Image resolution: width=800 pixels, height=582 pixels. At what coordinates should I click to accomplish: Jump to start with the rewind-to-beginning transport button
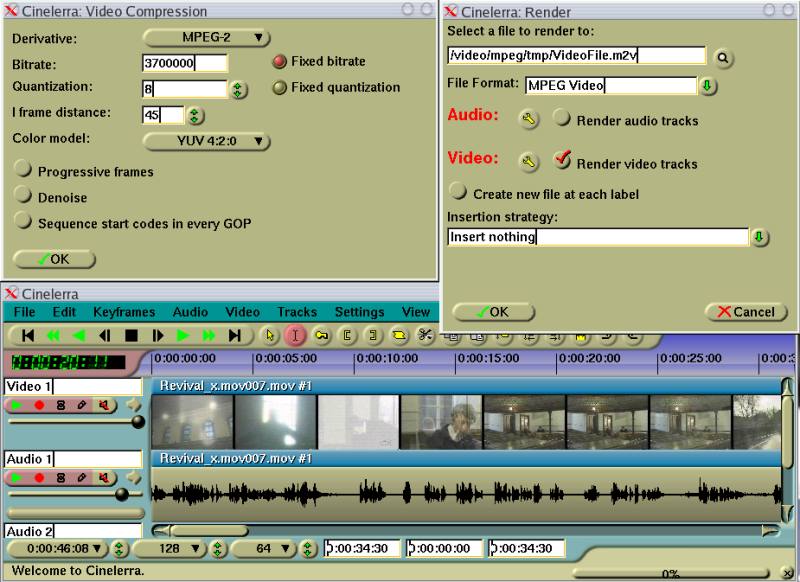point(28,335)
